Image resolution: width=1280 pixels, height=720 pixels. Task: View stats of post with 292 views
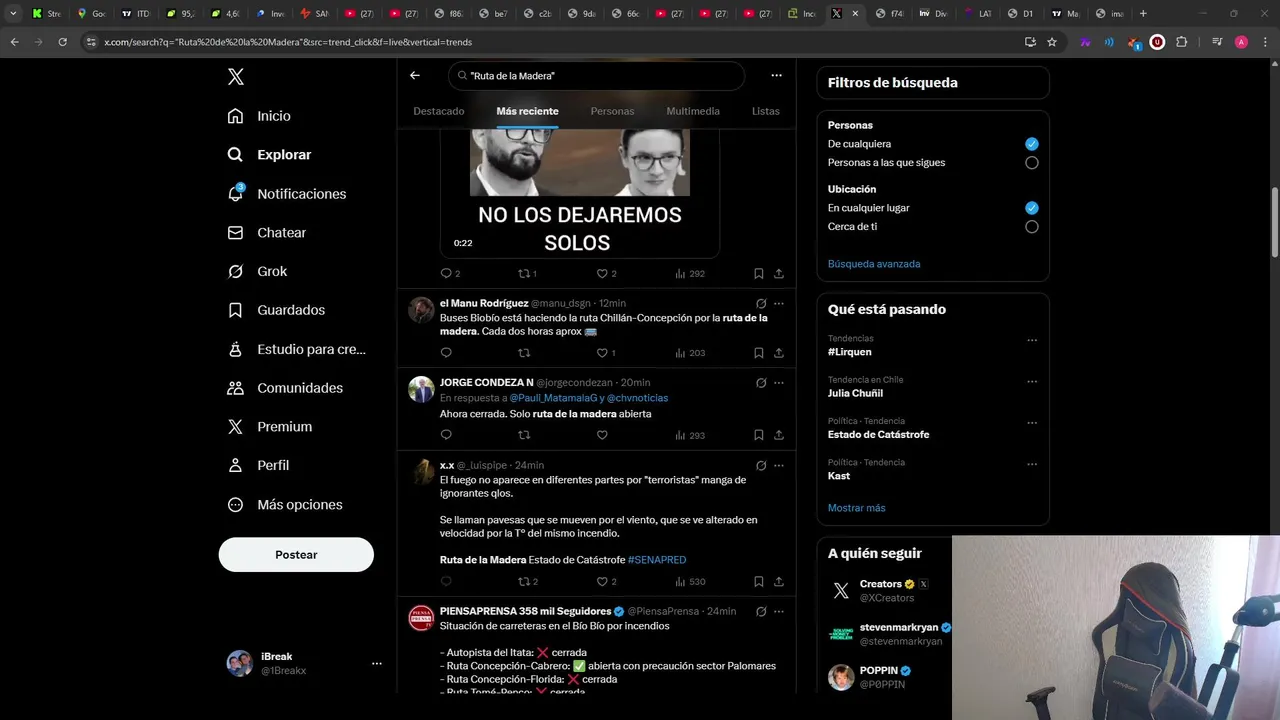690,273
